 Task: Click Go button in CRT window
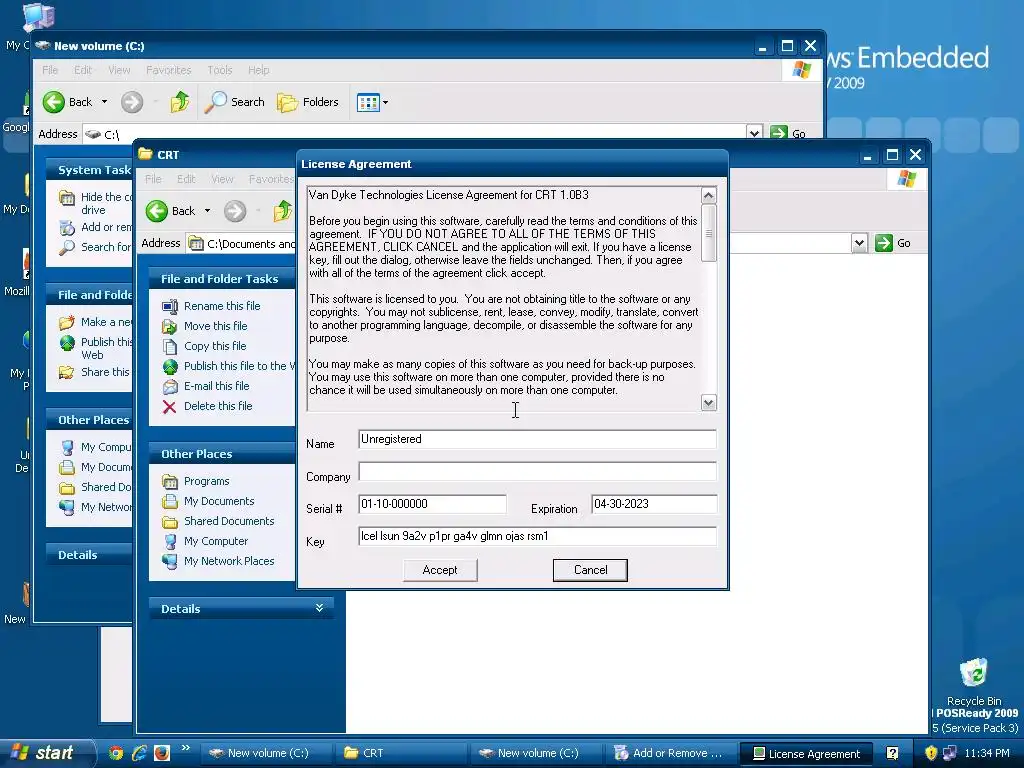[893, 243]
